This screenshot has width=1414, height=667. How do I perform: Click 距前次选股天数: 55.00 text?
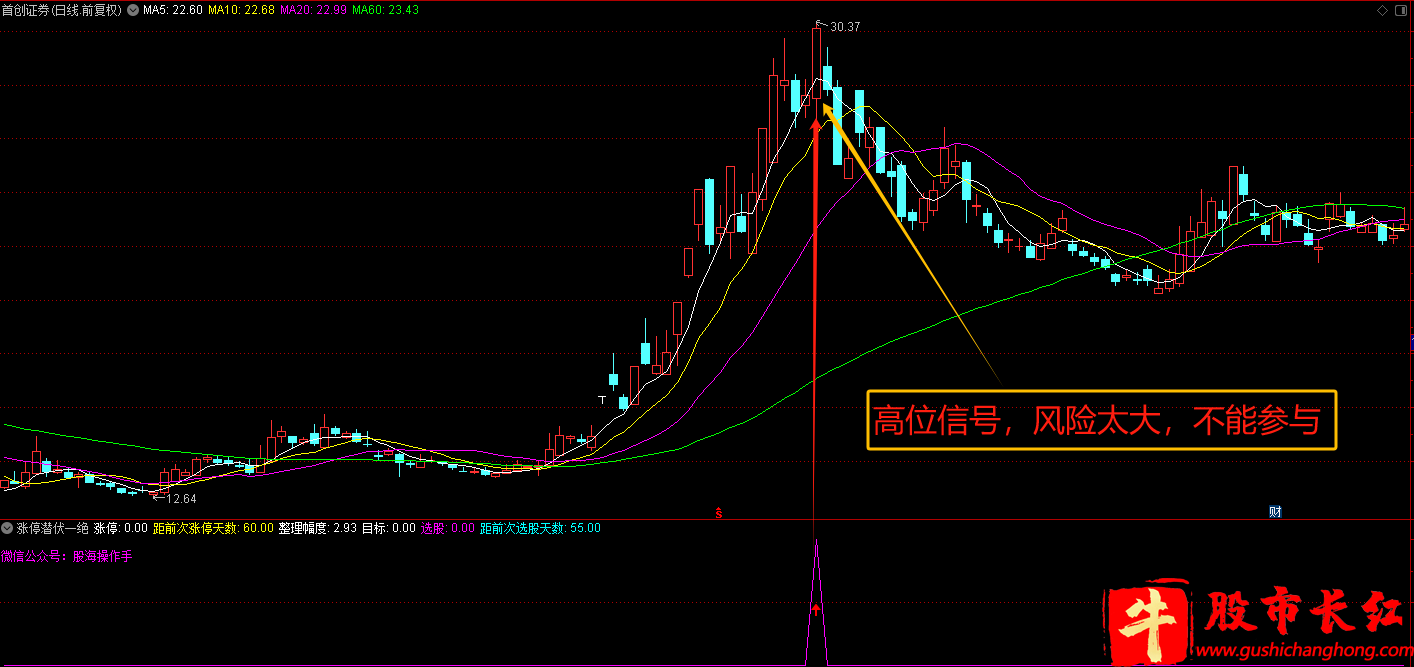click(x=540, y=527)
